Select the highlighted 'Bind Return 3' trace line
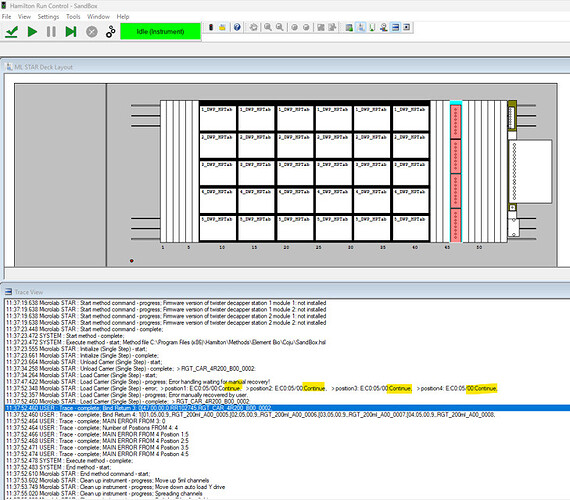This screenshot has width=570, height=500. tap(287, 408)
